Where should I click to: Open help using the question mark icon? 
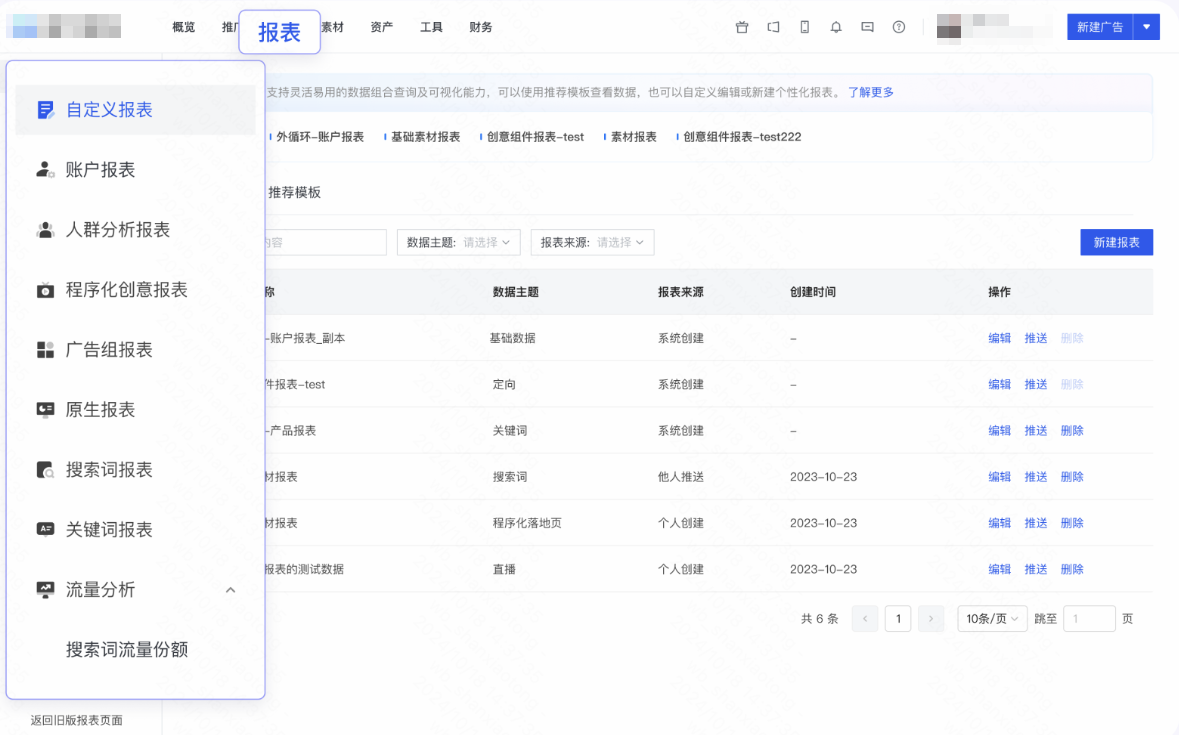click(x=898, y=27)
